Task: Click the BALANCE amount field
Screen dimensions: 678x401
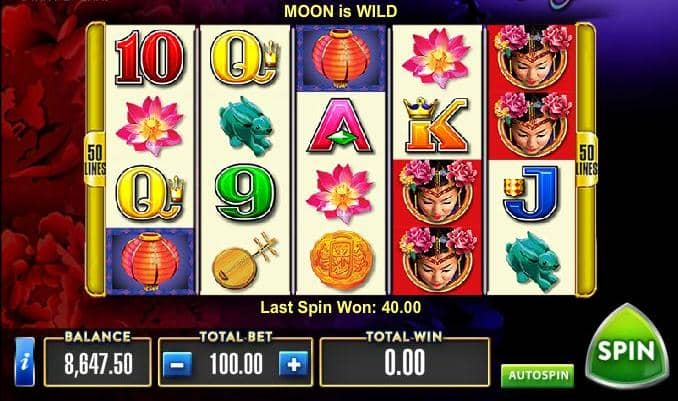Action: click(98, 363)
